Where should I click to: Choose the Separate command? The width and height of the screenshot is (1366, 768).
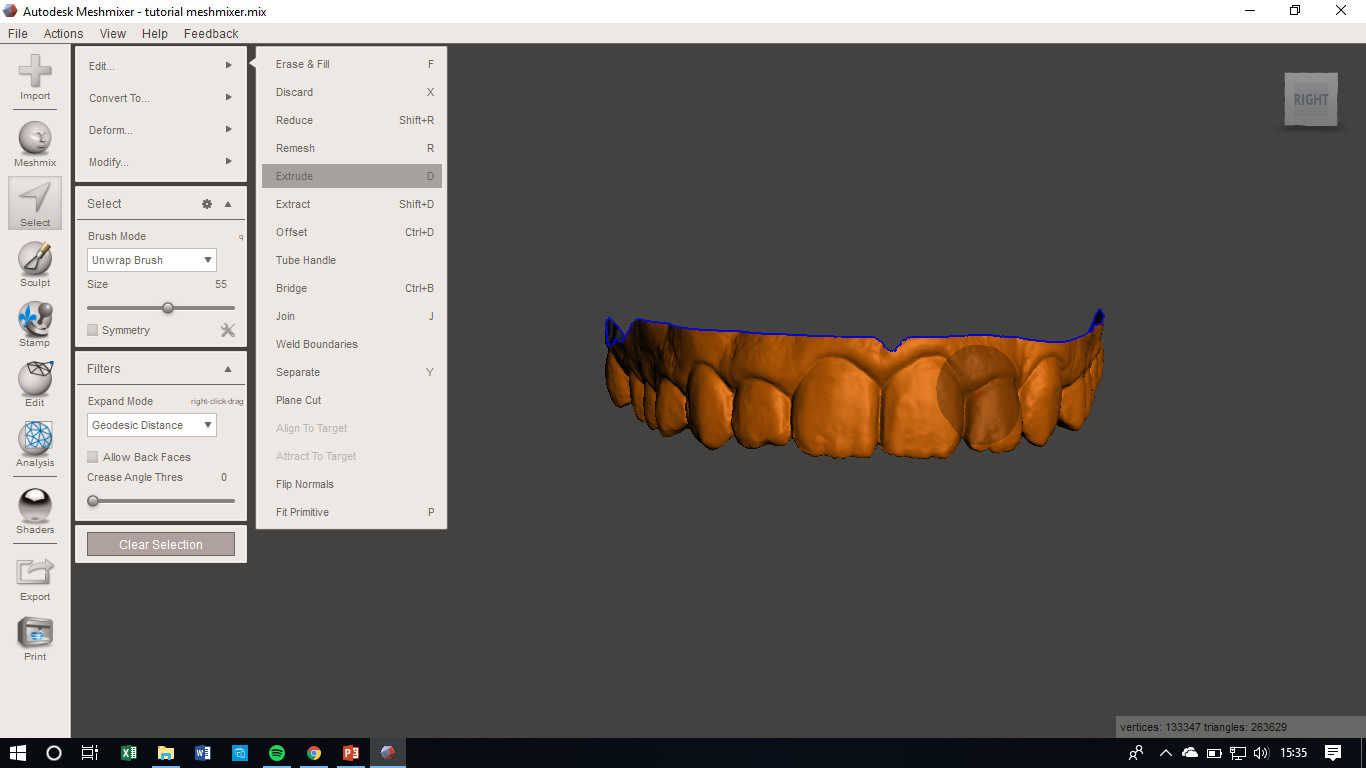tap(352, 372)
